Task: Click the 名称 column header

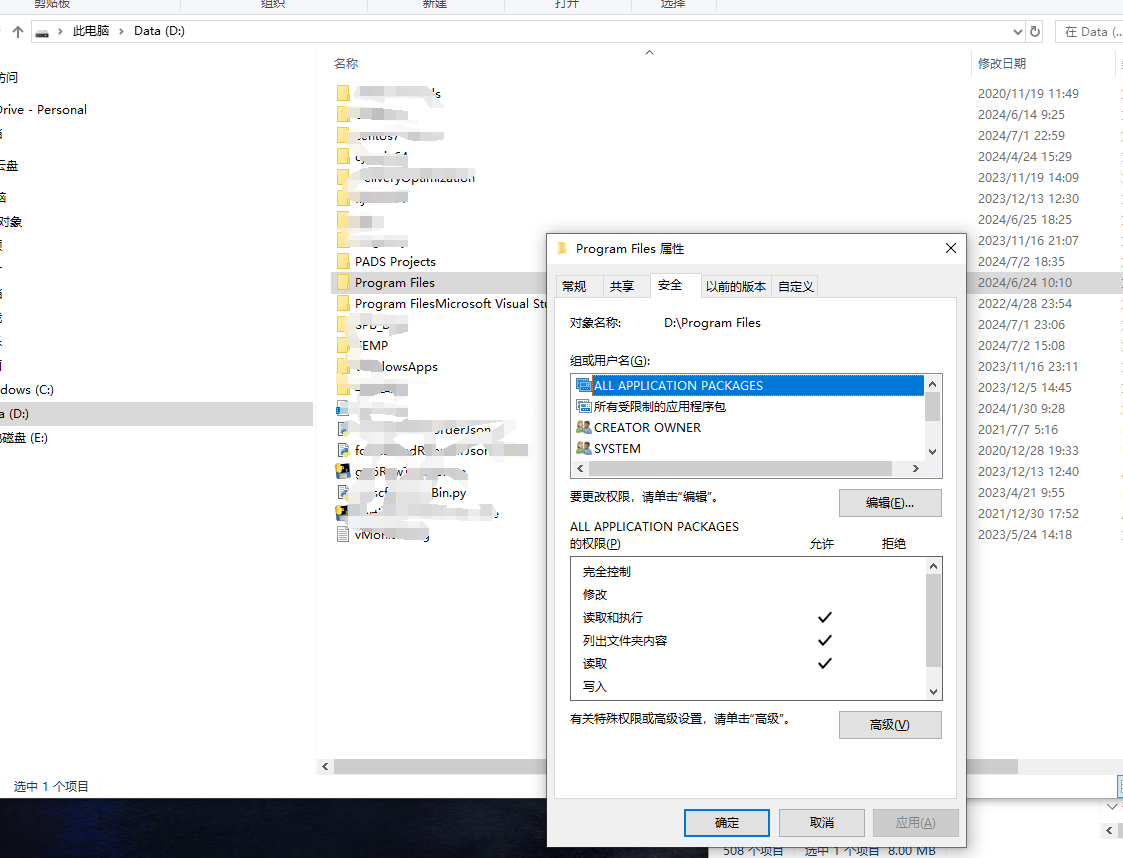Action: click(x=346, y=64)
